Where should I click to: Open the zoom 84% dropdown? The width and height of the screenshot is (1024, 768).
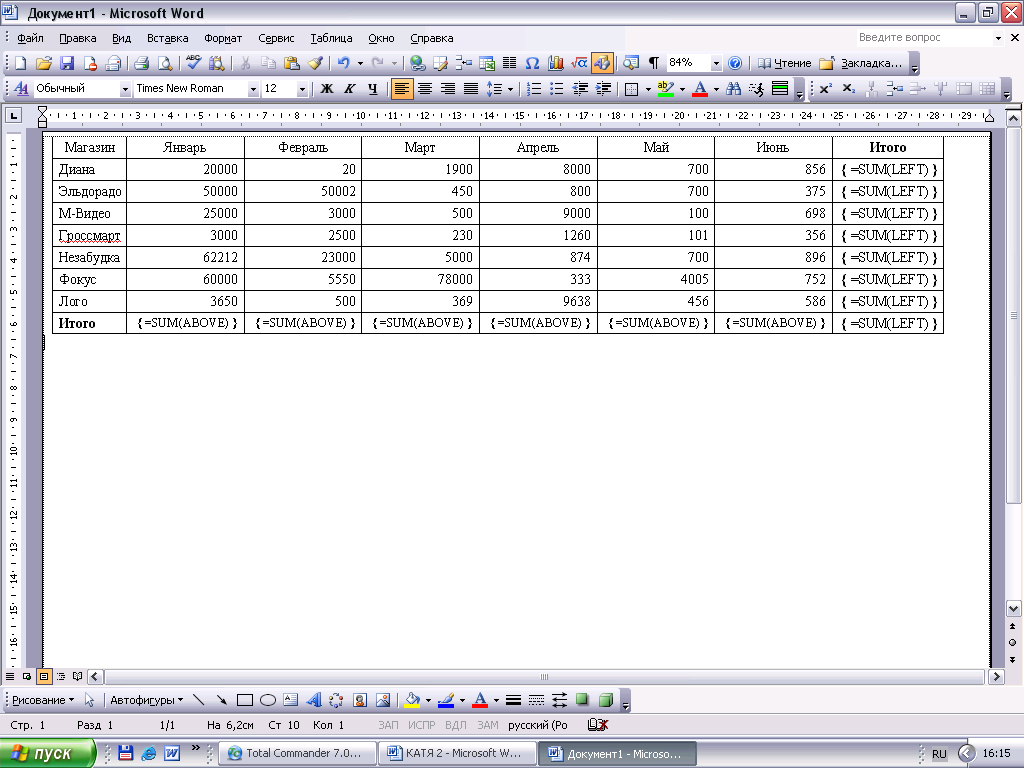click(x=716, y=63)
